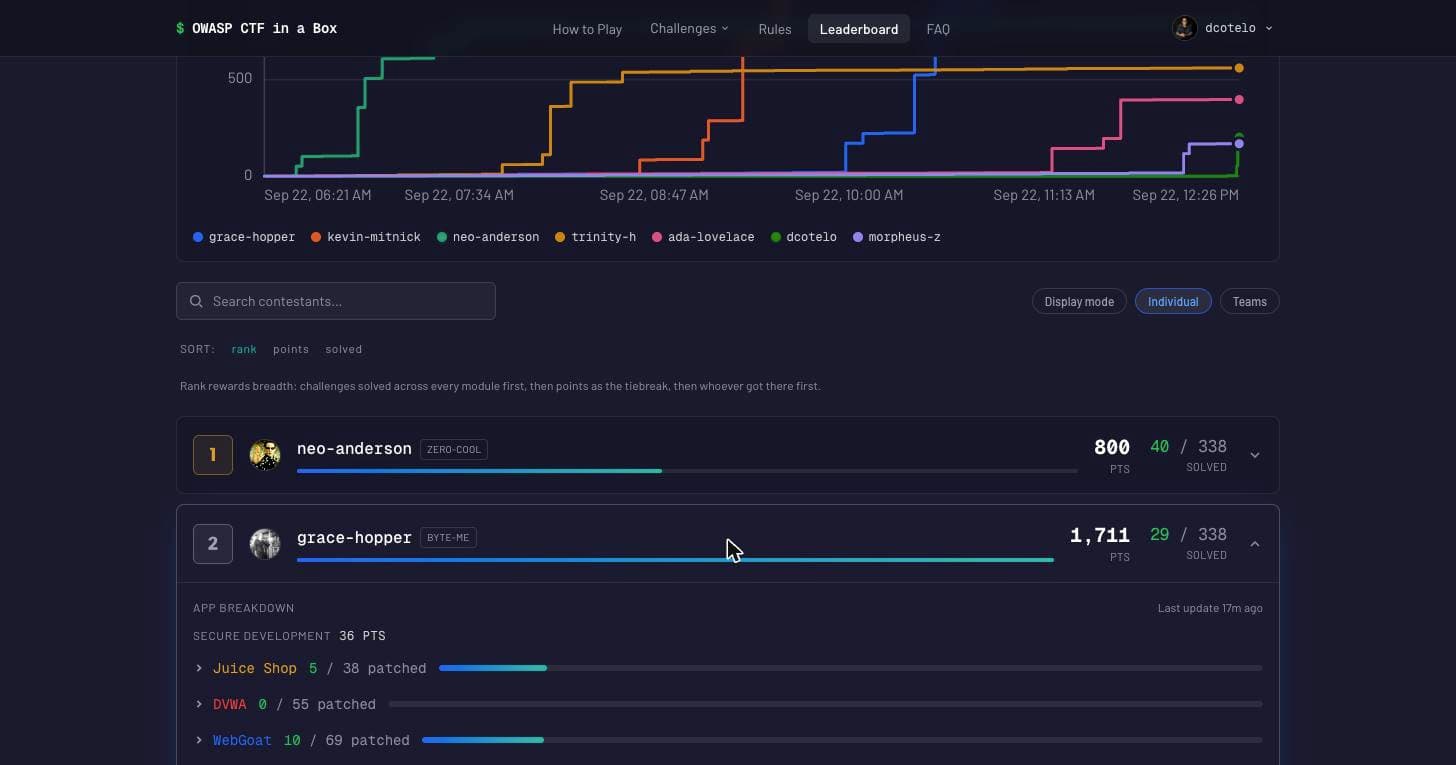The width and height of the screenshot is (1456, 765).
Task: Toggle ada-lovelace series in chart legend
Action: [703, 237]
